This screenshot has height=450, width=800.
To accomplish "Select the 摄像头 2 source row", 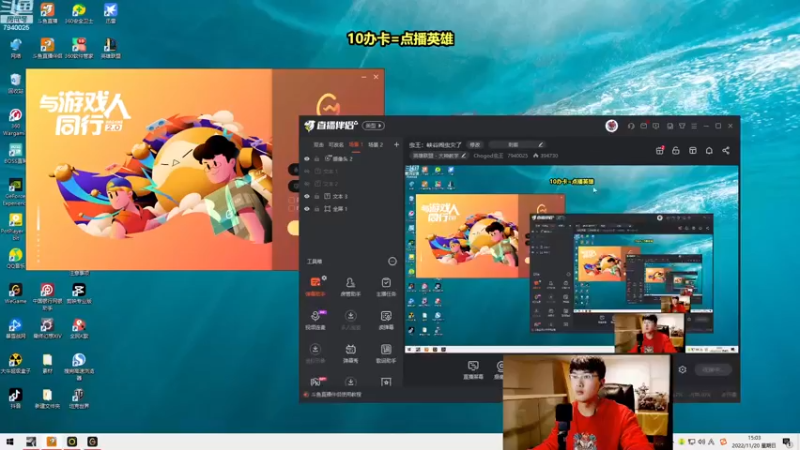I will 351,159.
